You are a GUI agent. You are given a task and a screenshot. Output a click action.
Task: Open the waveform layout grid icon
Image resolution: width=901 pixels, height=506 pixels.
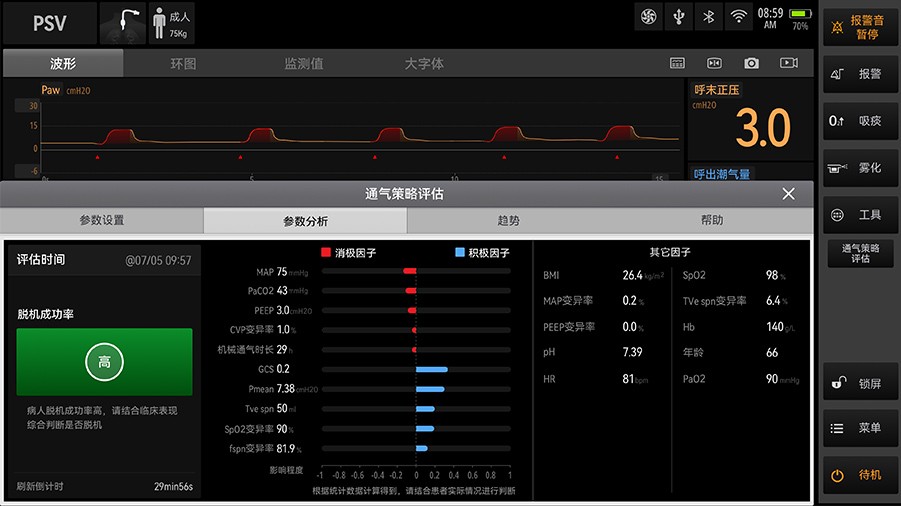coord(677,63)
